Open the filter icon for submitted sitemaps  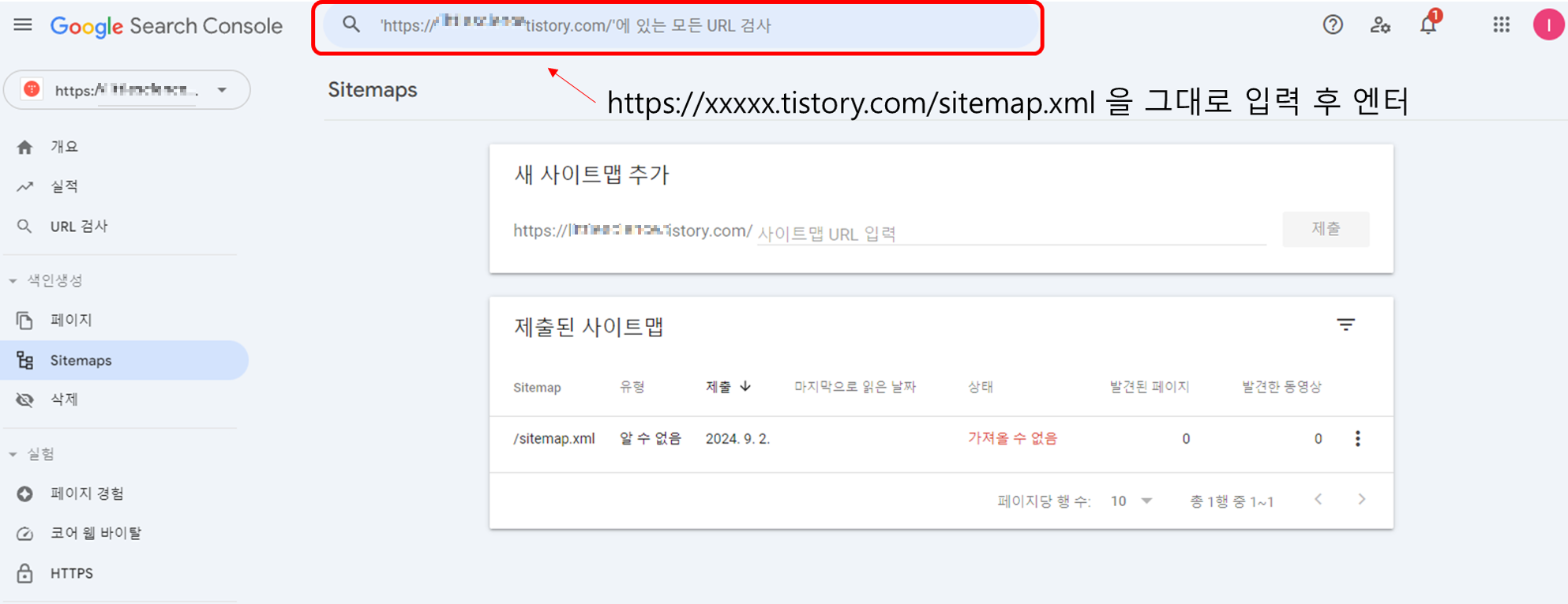tap(1346, 325)
